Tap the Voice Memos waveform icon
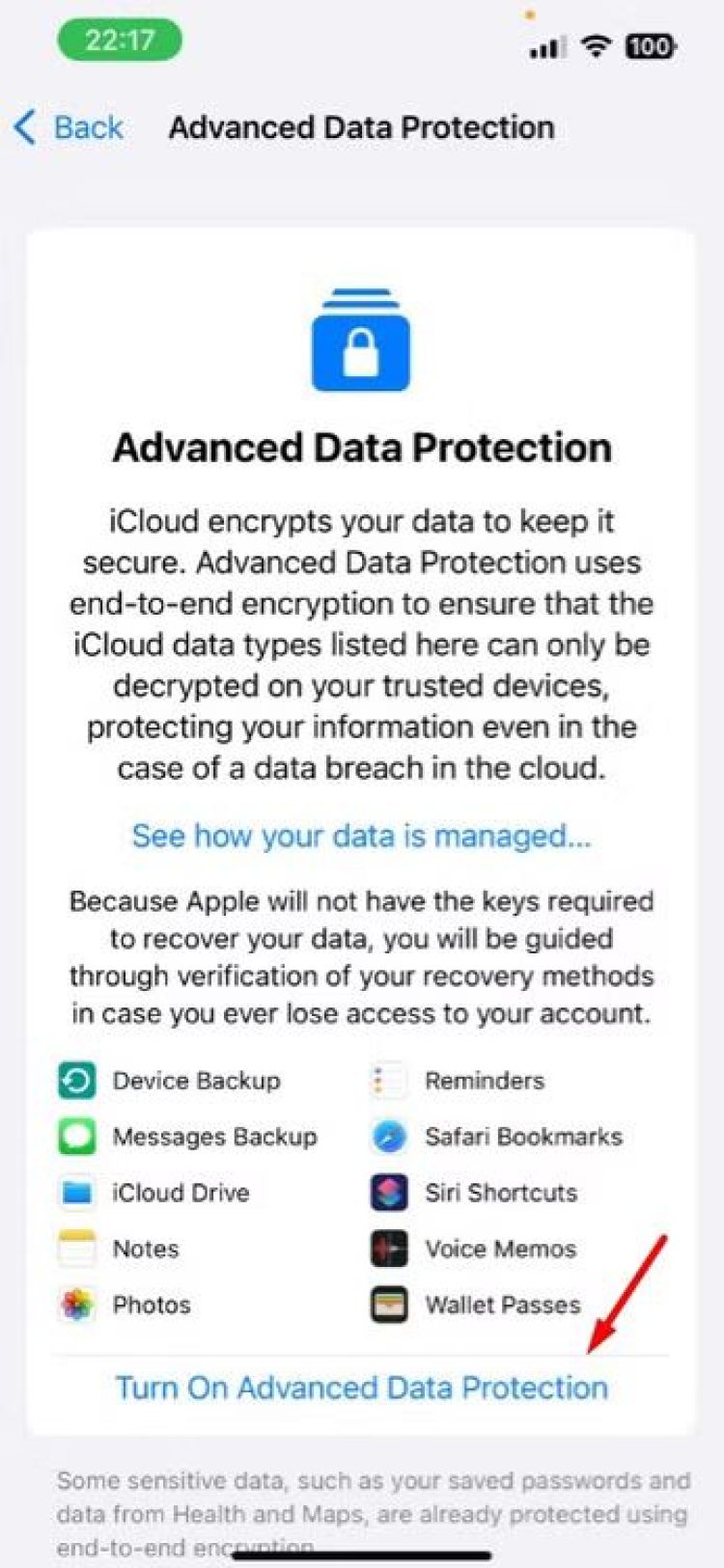This screenshot has height=1568, width=724. (389, 1249)
